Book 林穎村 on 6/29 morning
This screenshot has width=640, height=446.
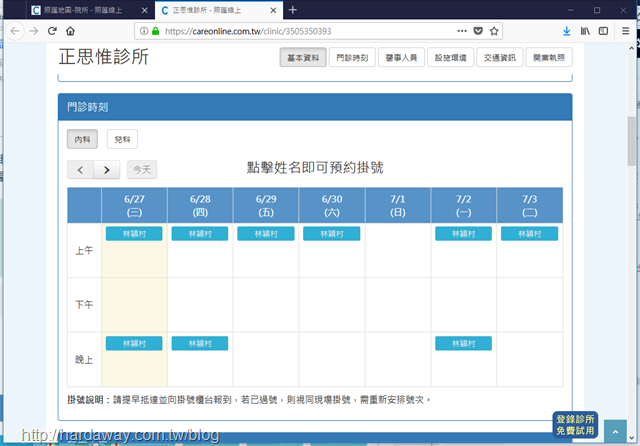[266, 234]
